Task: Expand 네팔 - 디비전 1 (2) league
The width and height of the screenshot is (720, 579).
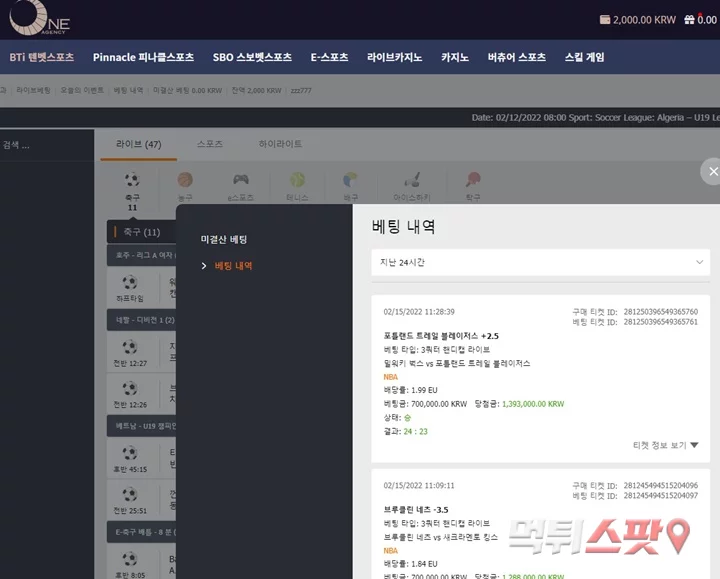Action: 141,320
